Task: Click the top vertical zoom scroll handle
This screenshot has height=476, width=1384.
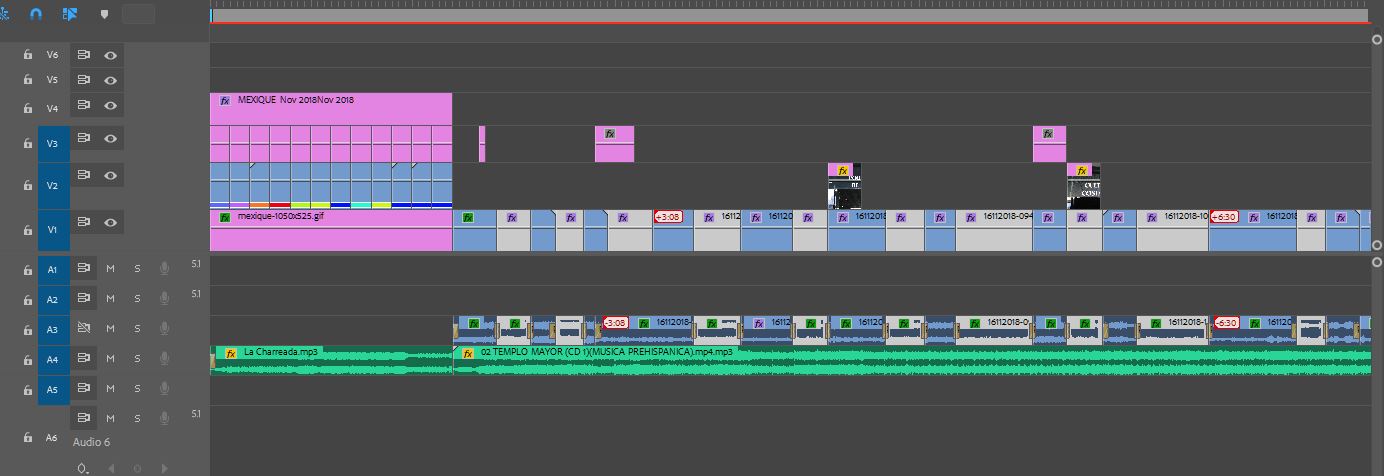Action: click(x=1377, y=40)
